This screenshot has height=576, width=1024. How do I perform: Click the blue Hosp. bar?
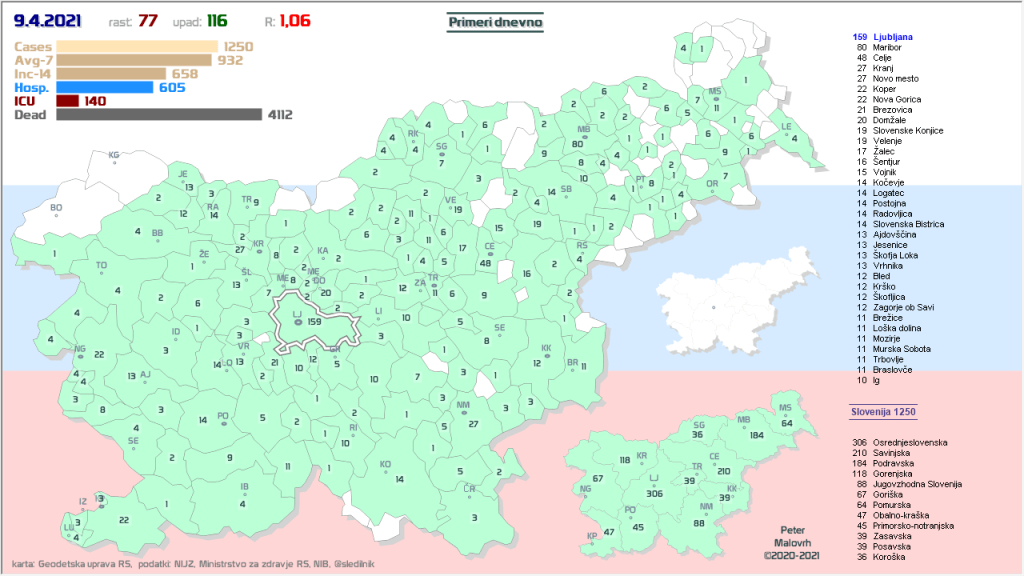coord(105,87)
